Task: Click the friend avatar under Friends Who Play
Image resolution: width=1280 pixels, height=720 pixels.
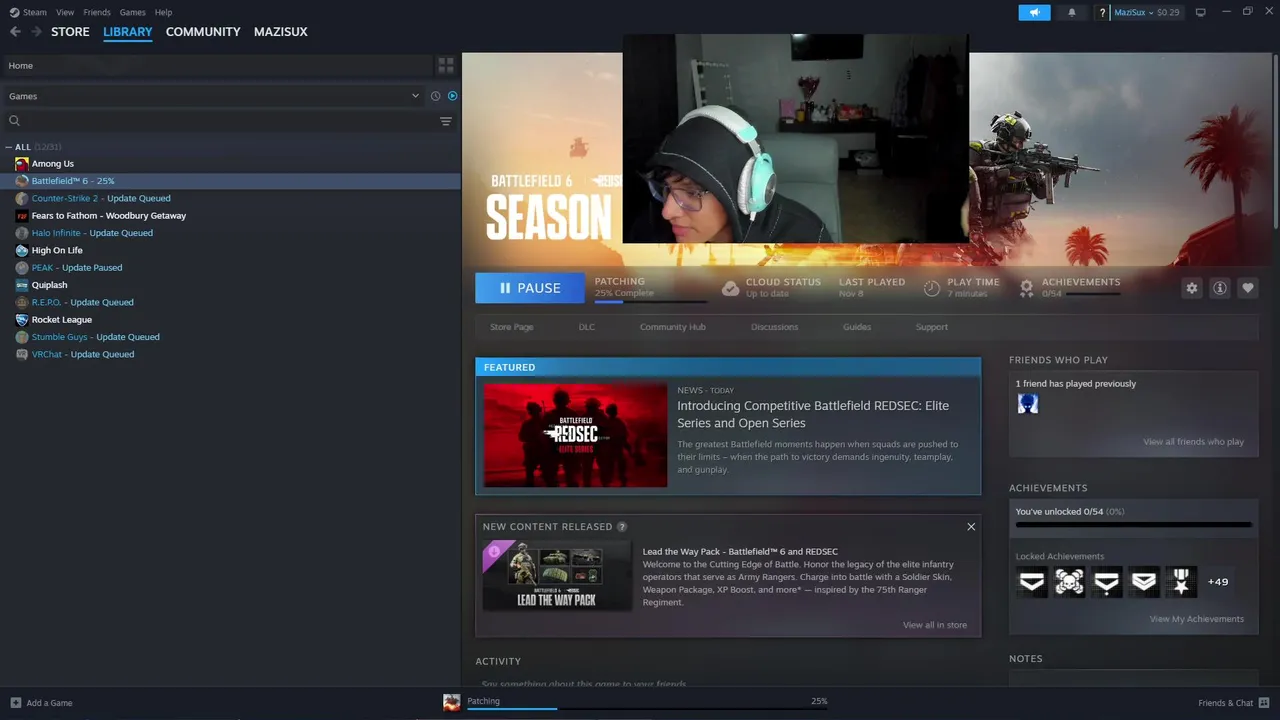Action: [x=1027, y=404]
